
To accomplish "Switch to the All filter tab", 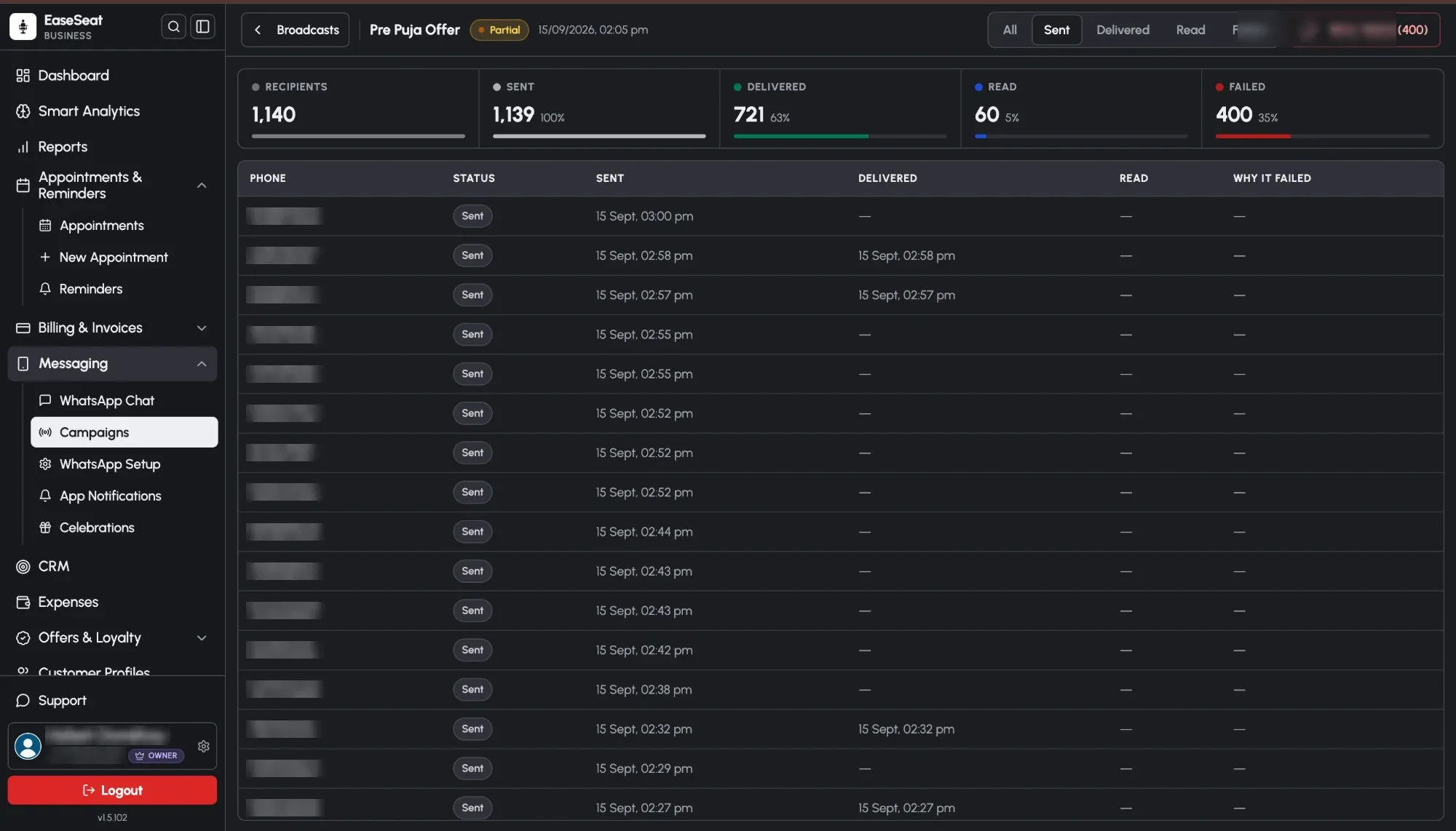I will (1010, 30).
